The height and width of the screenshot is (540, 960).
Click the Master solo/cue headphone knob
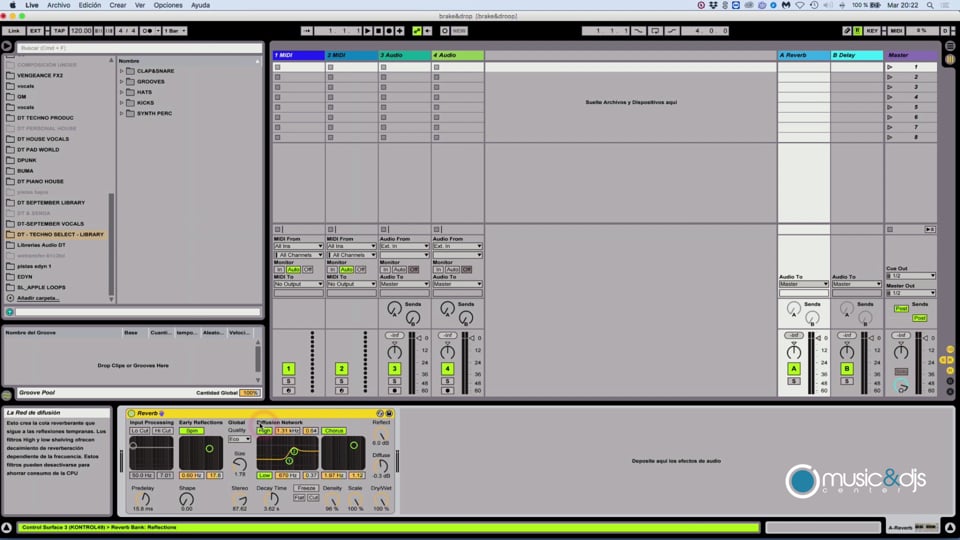(x=901, y=386)
